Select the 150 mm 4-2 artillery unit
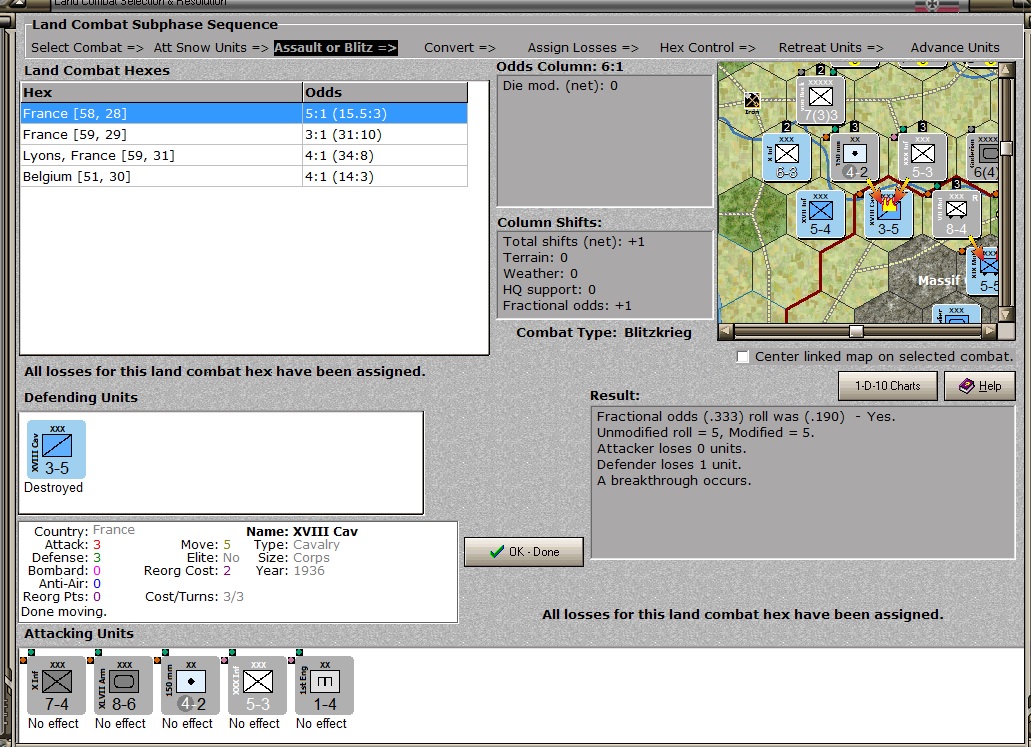Screen dimensions: 1031x747 coord(191,685)
